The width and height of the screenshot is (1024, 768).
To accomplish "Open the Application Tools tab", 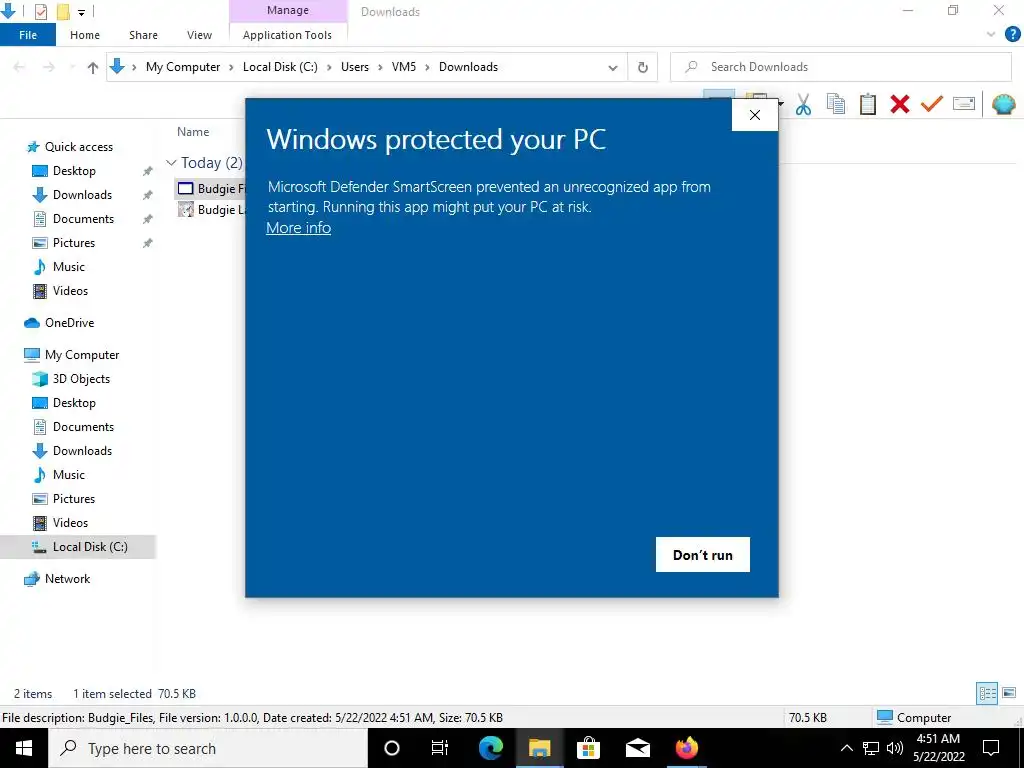I will coord(287,35).
